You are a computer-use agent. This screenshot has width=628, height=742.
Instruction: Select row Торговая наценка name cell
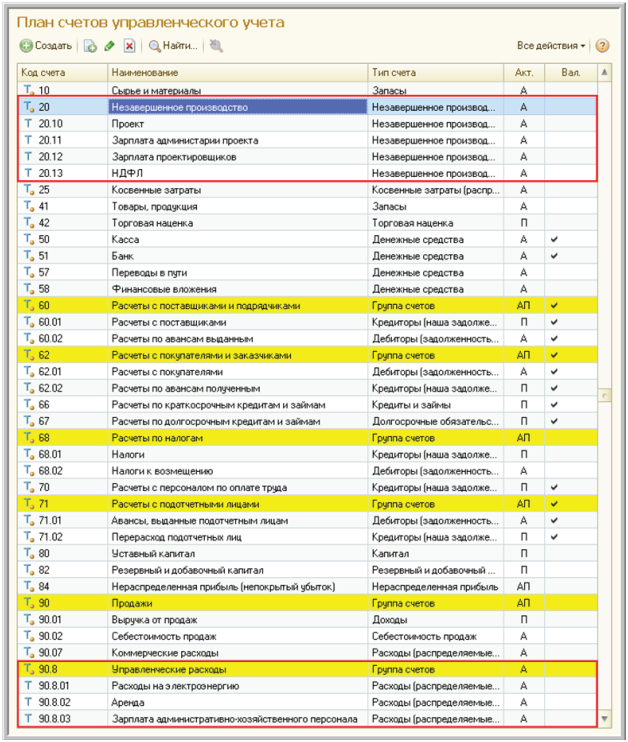pyautogui.click(x=238, y=223)
